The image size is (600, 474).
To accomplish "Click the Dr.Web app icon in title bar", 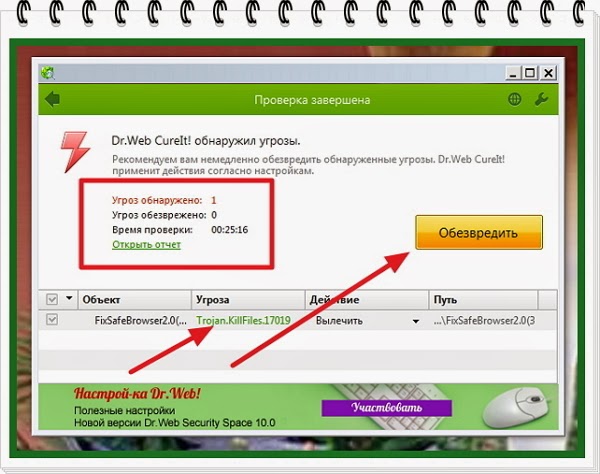I will [48, 73].
